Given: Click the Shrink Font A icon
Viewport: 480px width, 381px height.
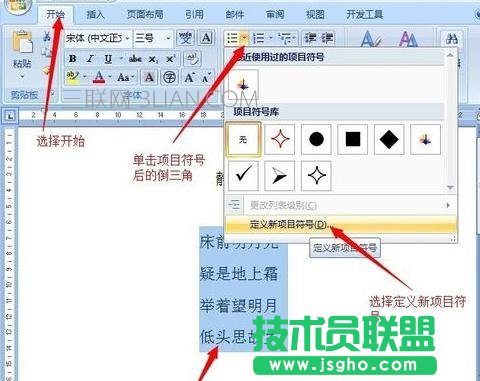Looking at the screenshot, I should pos(207,77).
